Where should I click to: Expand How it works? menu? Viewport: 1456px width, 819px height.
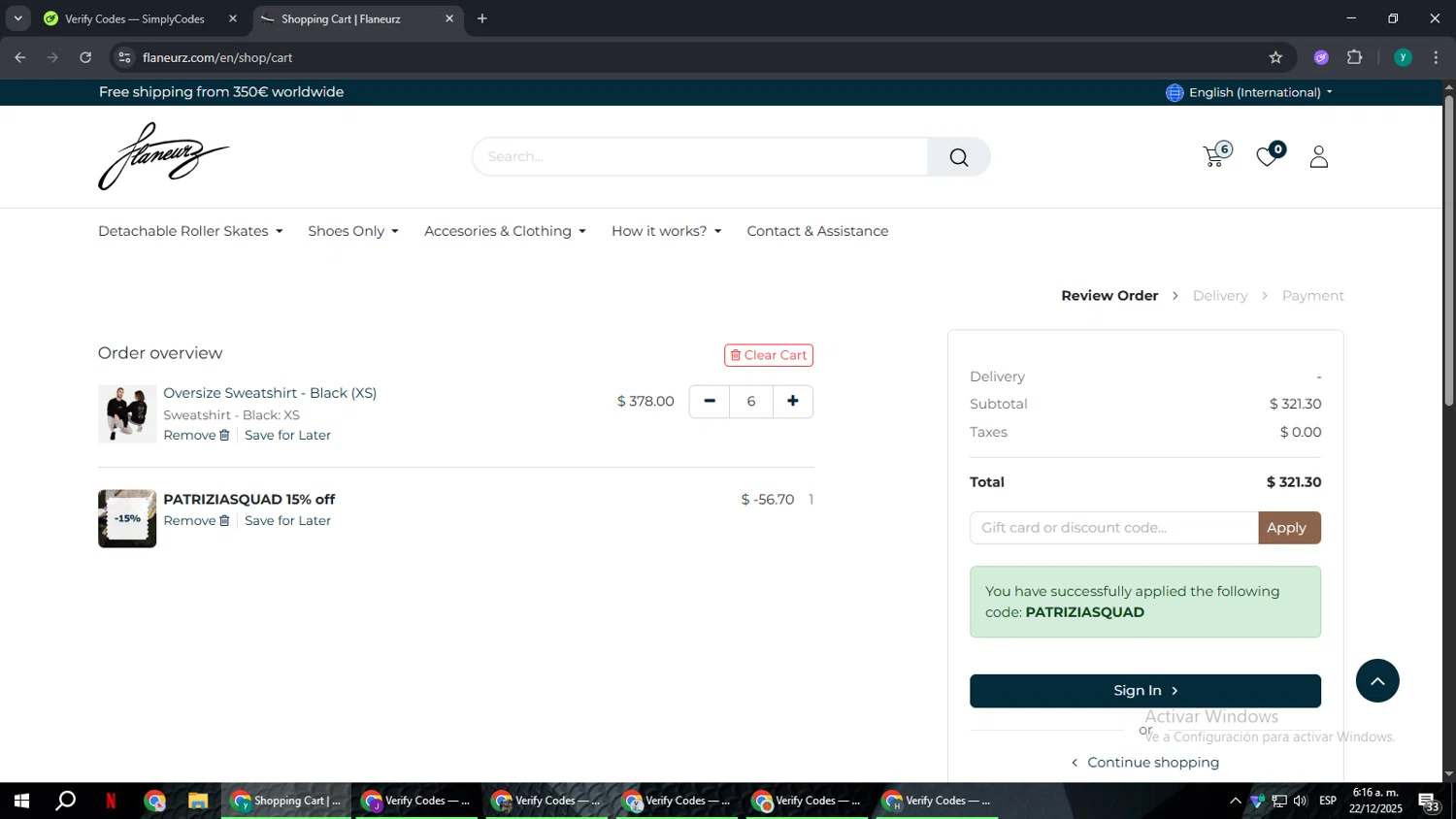(667, 231)
